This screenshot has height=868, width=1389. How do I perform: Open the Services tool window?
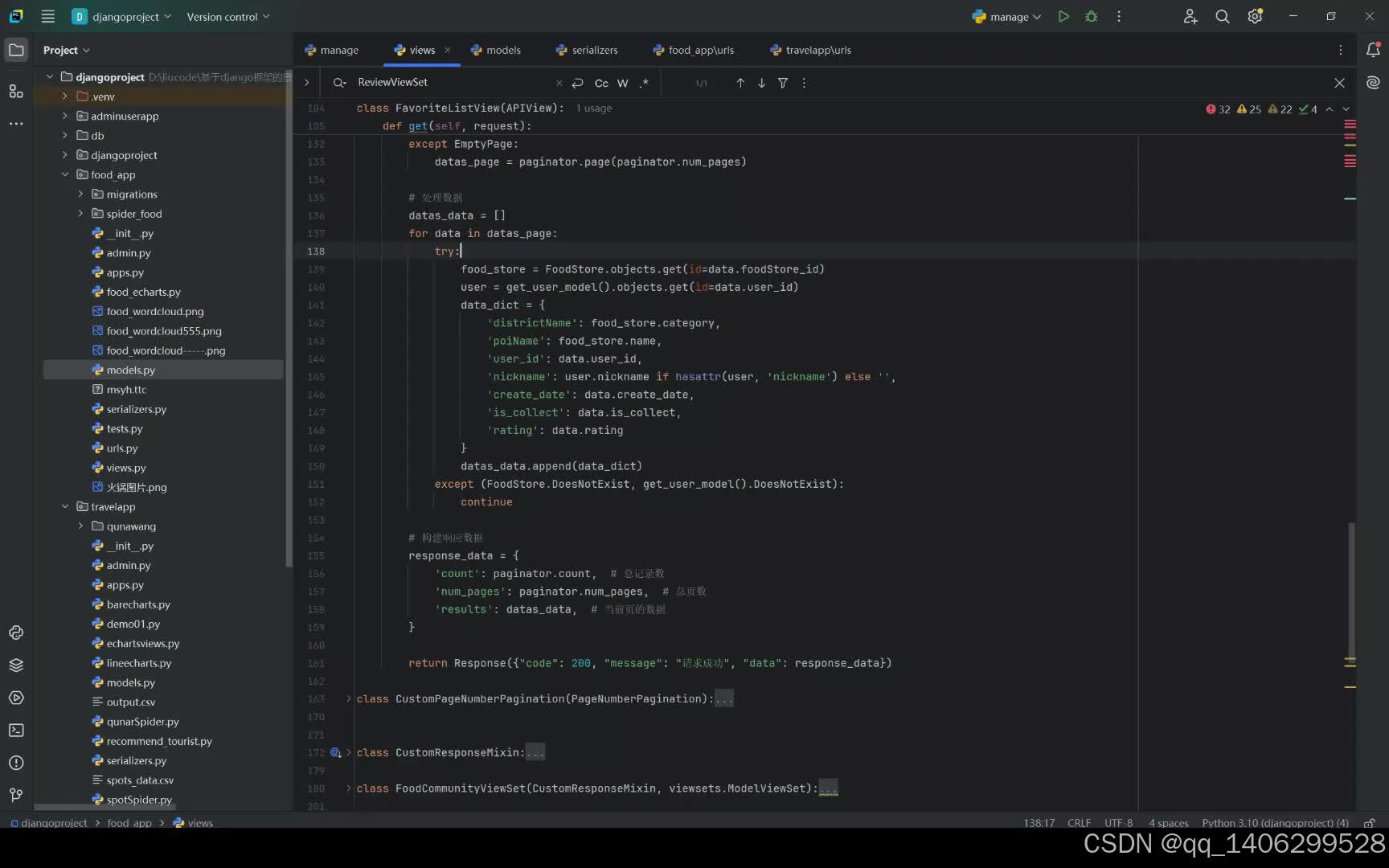point(16,698)
